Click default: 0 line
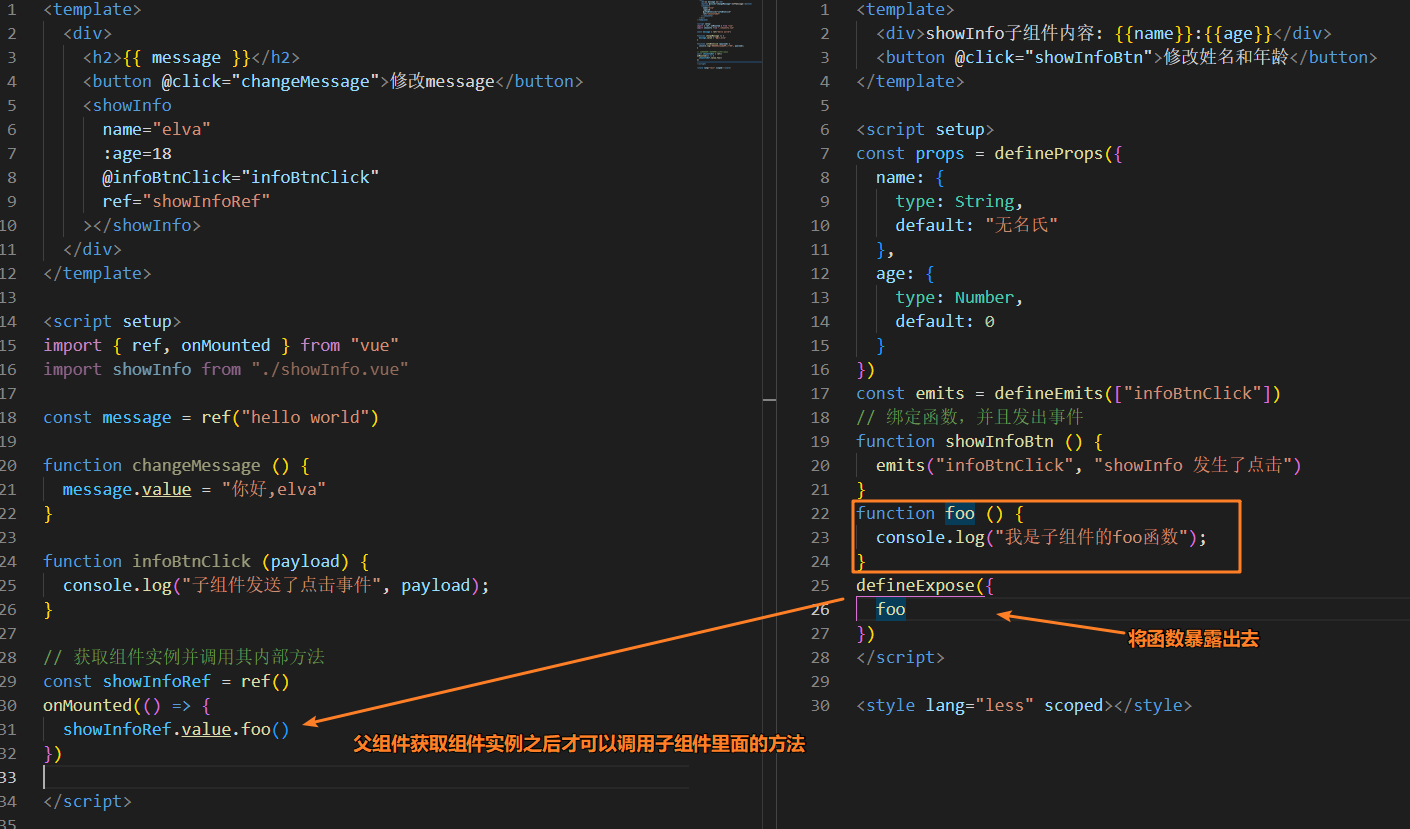Viewport: 1410px width, 829px height. tap(945, 321)
